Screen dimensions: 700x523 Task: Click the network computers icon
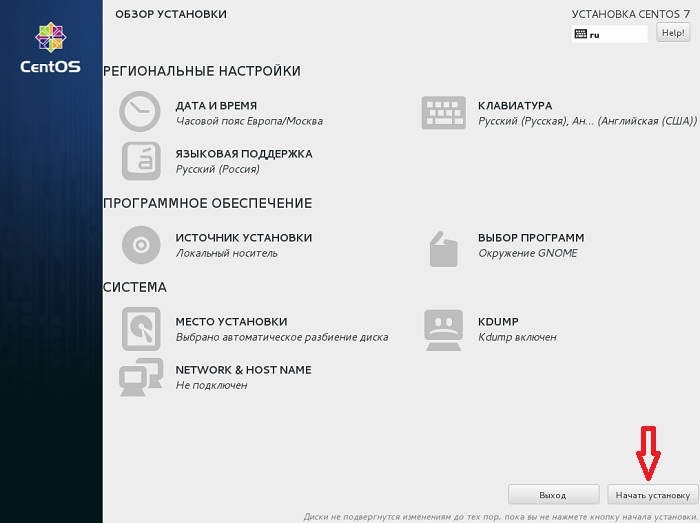[141, 377]
